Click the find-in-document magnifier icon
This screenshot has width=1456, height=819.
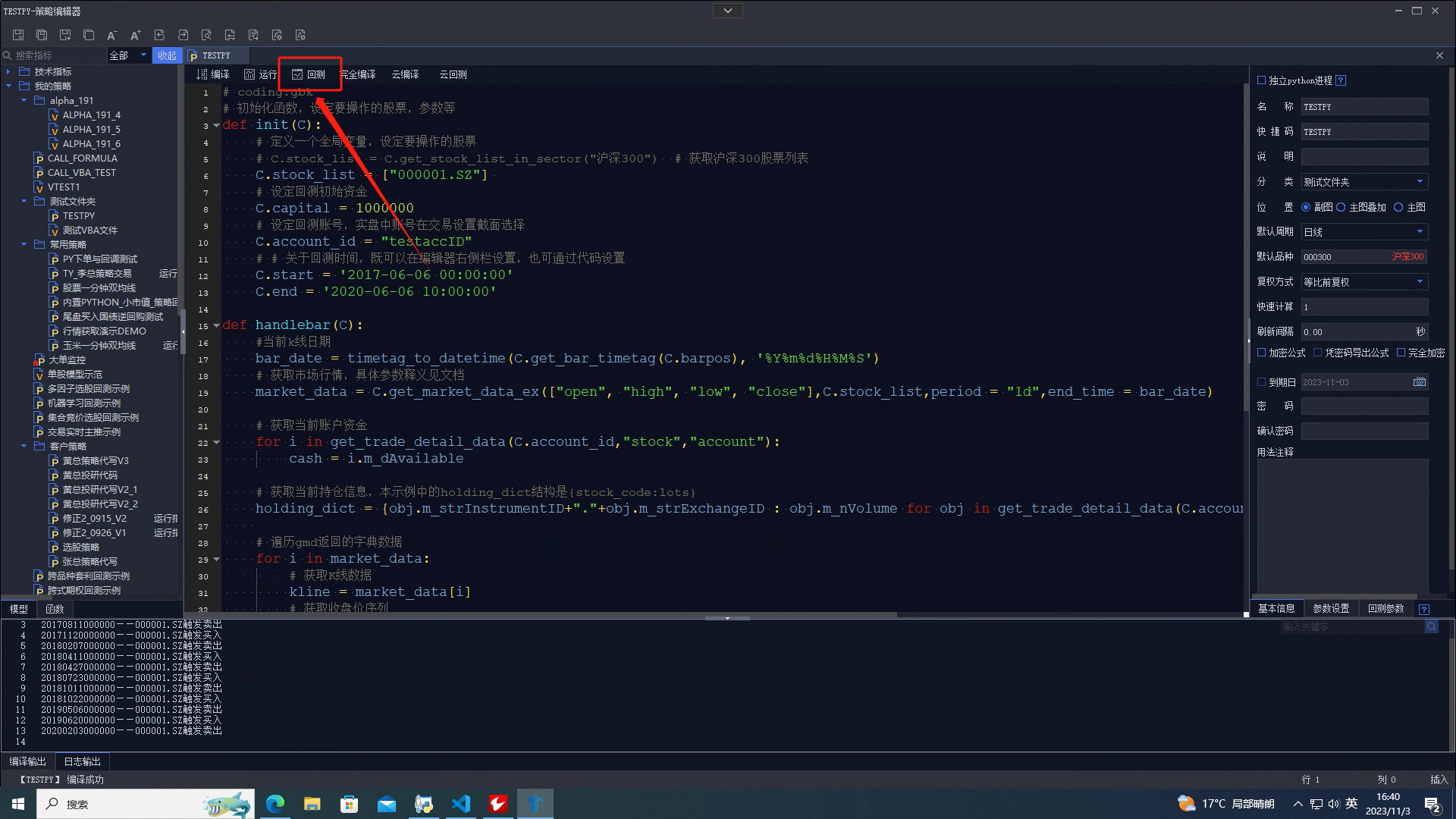[x=206, y=35]
